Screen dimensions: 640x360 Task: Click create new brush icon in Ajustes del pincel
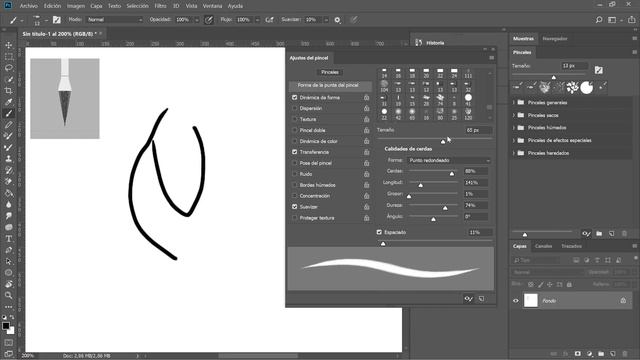[x=482, y=299]
